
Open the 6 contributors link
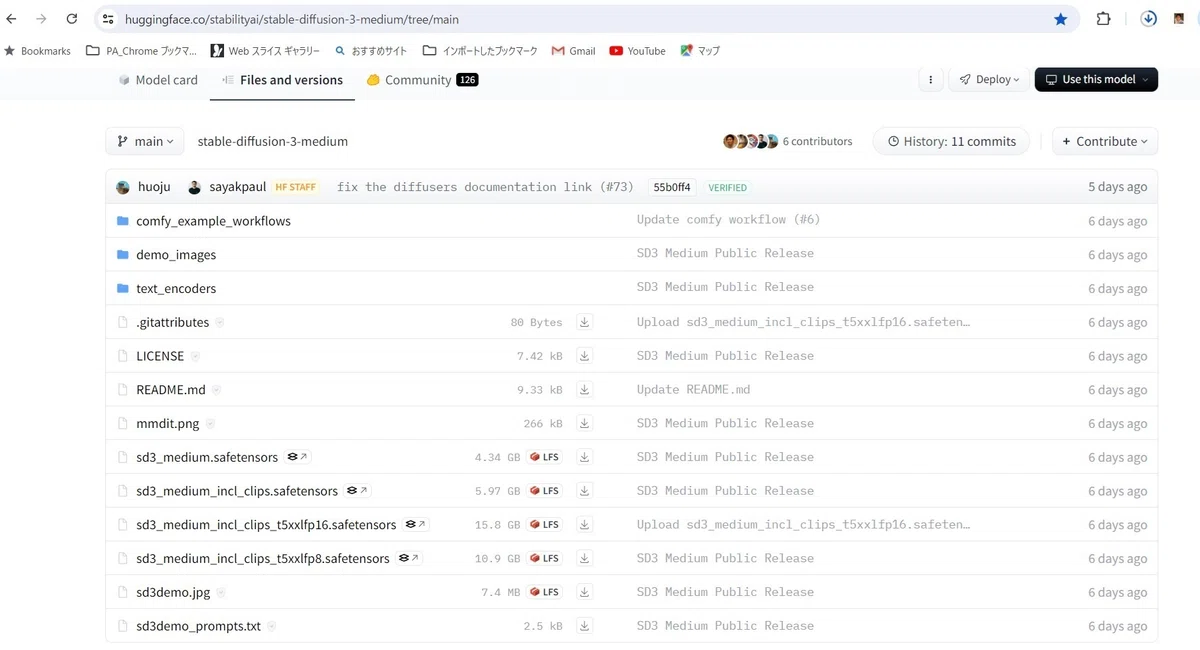(x=817, y=141)
